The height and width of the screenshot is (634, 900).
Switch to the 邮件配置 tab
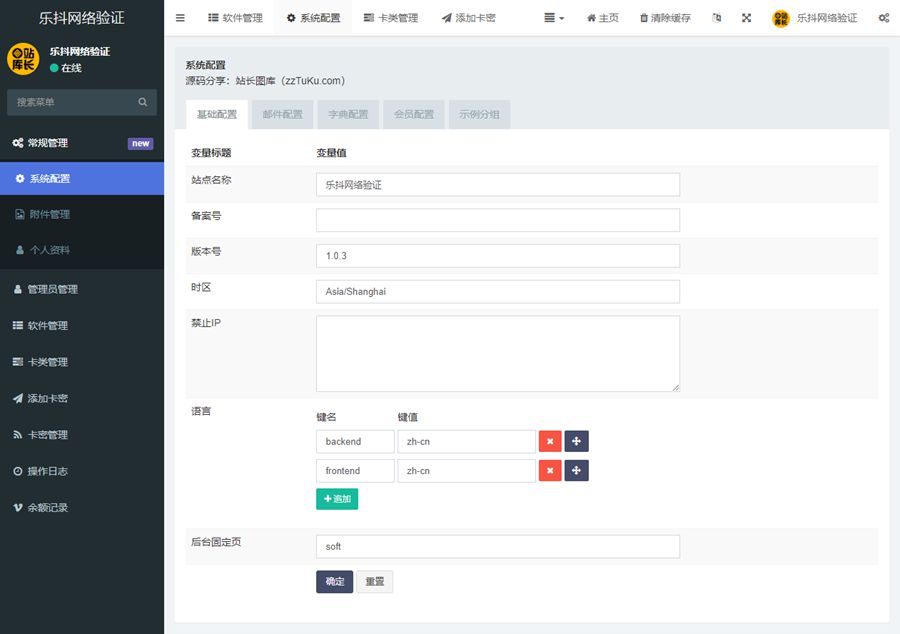click(282, 114)
